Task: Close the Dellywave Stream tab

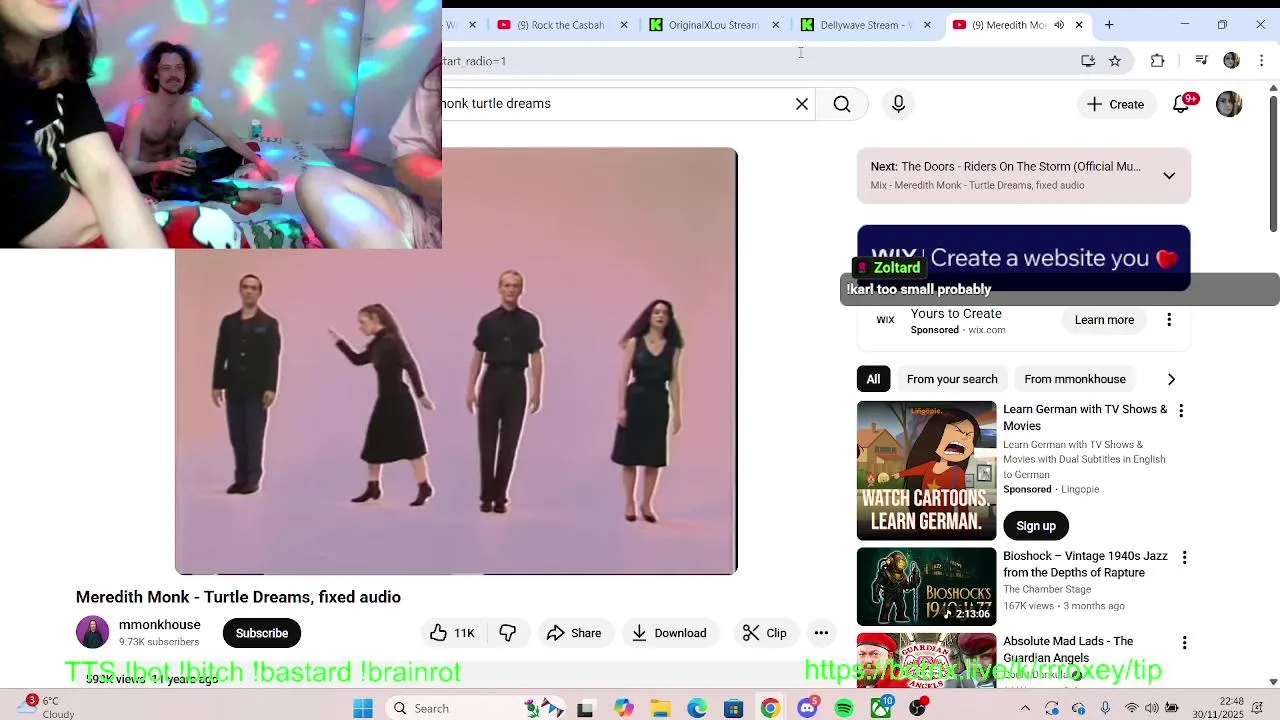Action: coord(927,25)
